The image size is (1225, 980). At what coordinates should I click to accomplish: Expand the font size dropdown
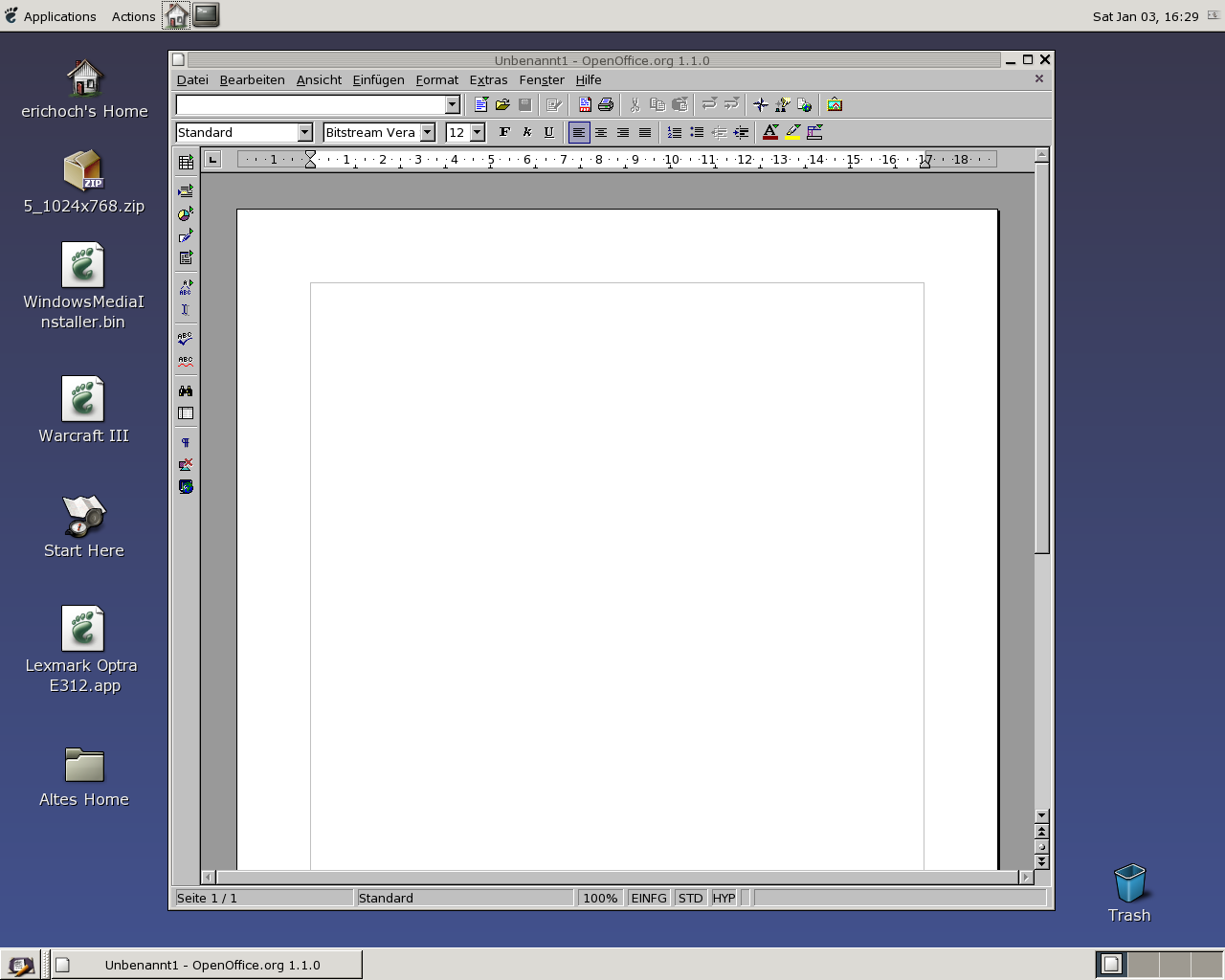[x=477, y=133]
